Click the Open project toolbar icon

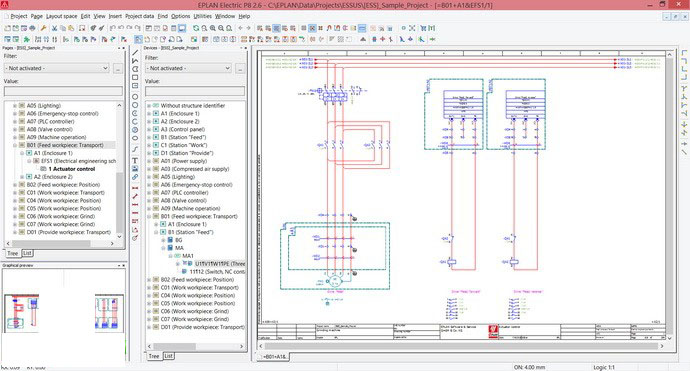pos(15,28)
